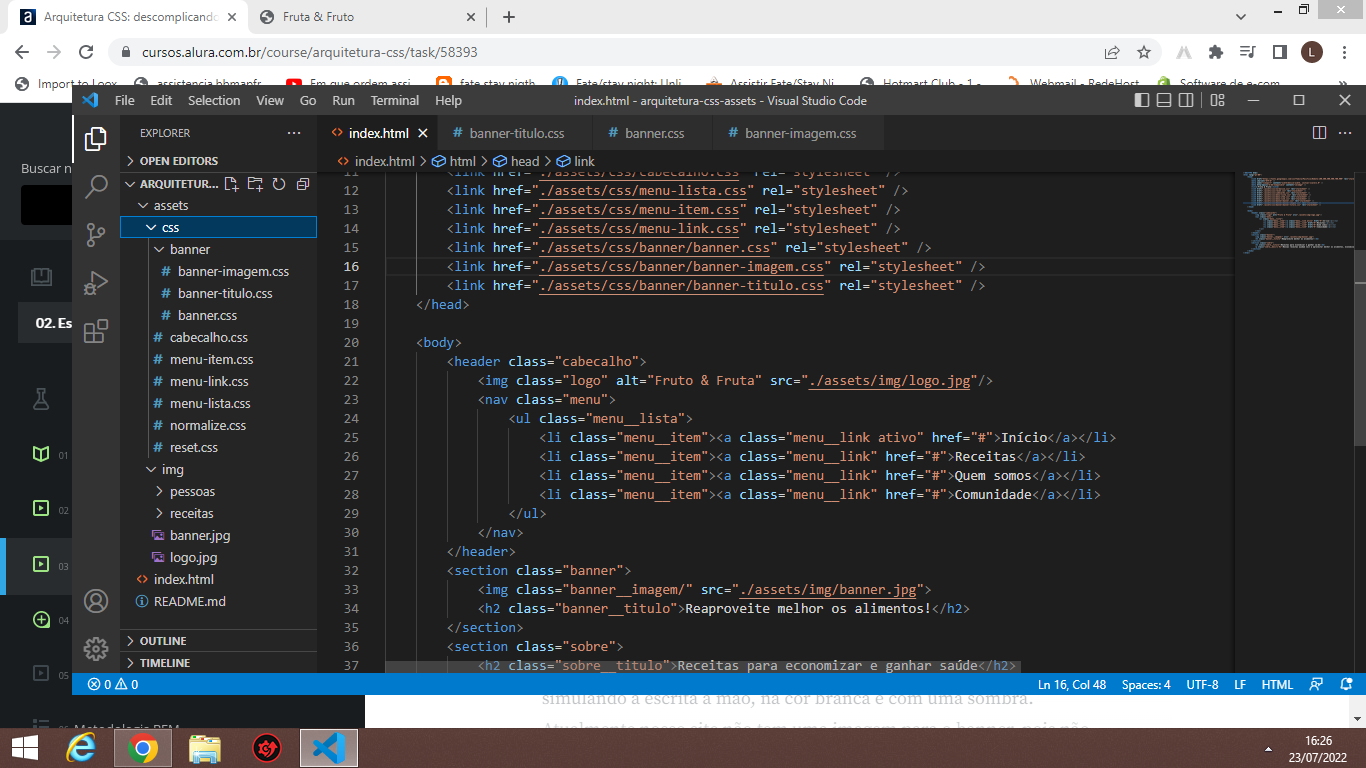The image size is (1366, 768).
Task: Split the editor to the right
Action: pyautogui.click(x=1319, y=133)
